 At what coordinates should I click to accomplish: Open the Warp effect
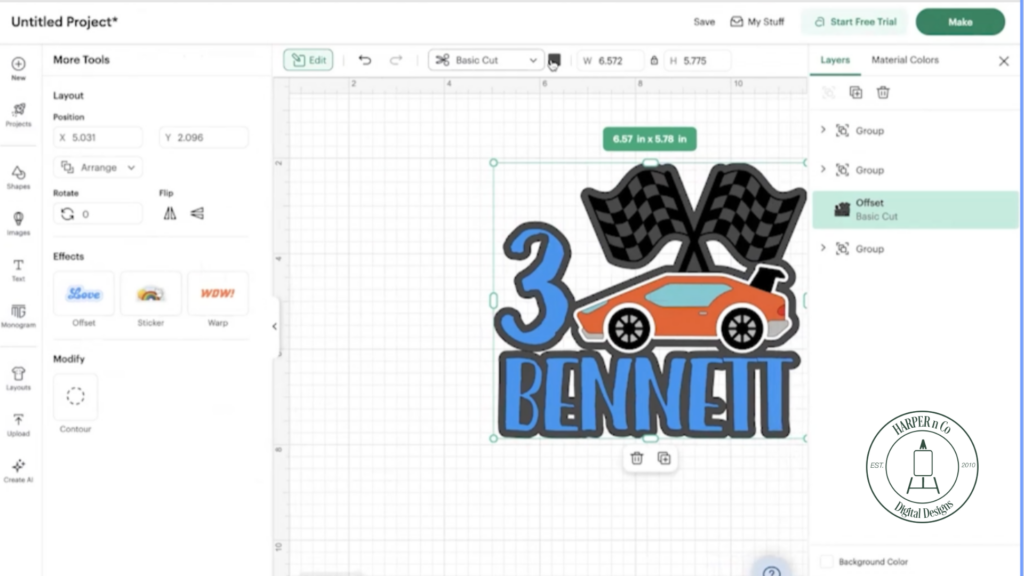[218, 295]
